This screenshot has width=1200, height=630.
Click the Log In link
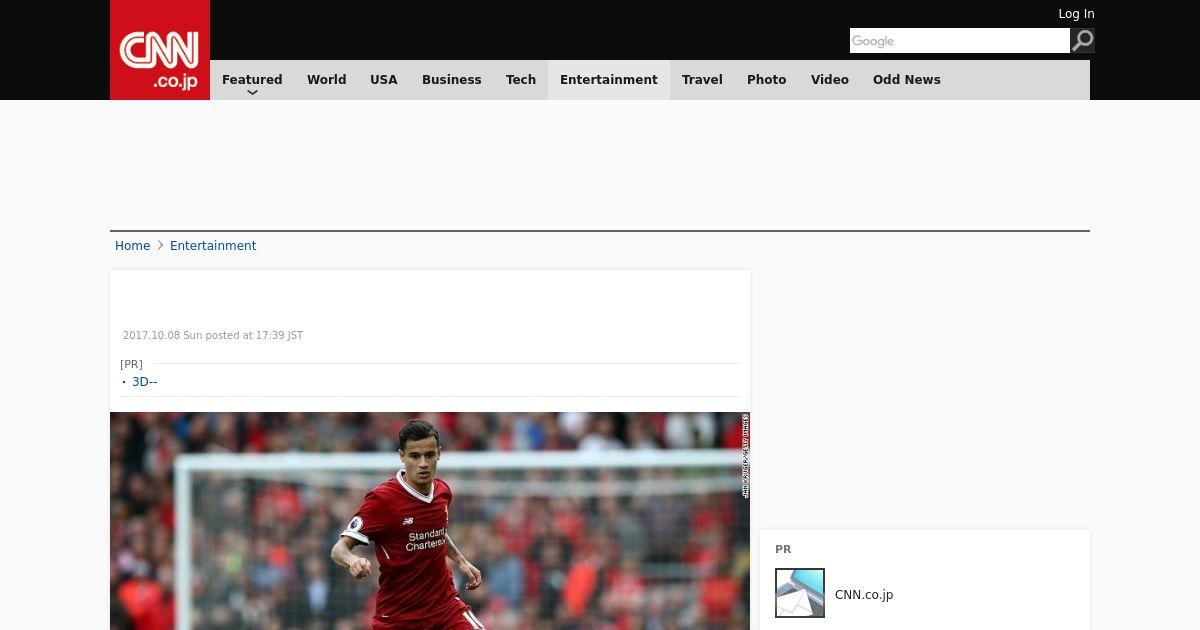click(x=1076, y=14)
